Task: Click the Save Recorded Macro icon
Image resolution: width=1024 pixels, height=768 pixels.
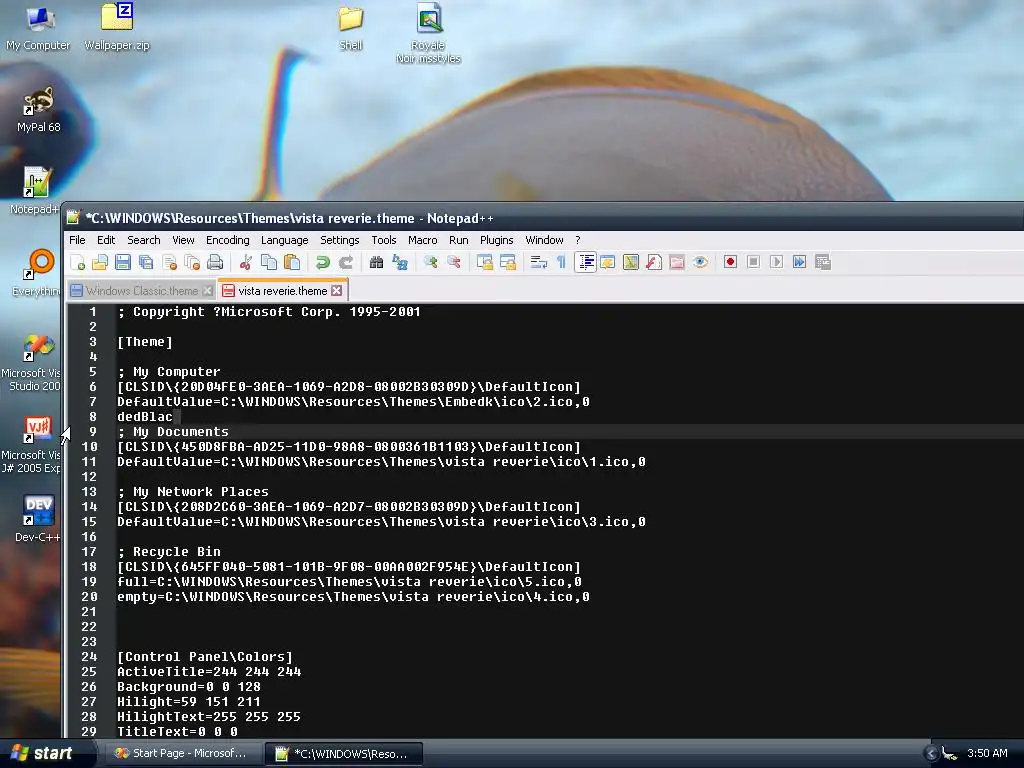Action: pyautogui.click(x=823, y=263)
